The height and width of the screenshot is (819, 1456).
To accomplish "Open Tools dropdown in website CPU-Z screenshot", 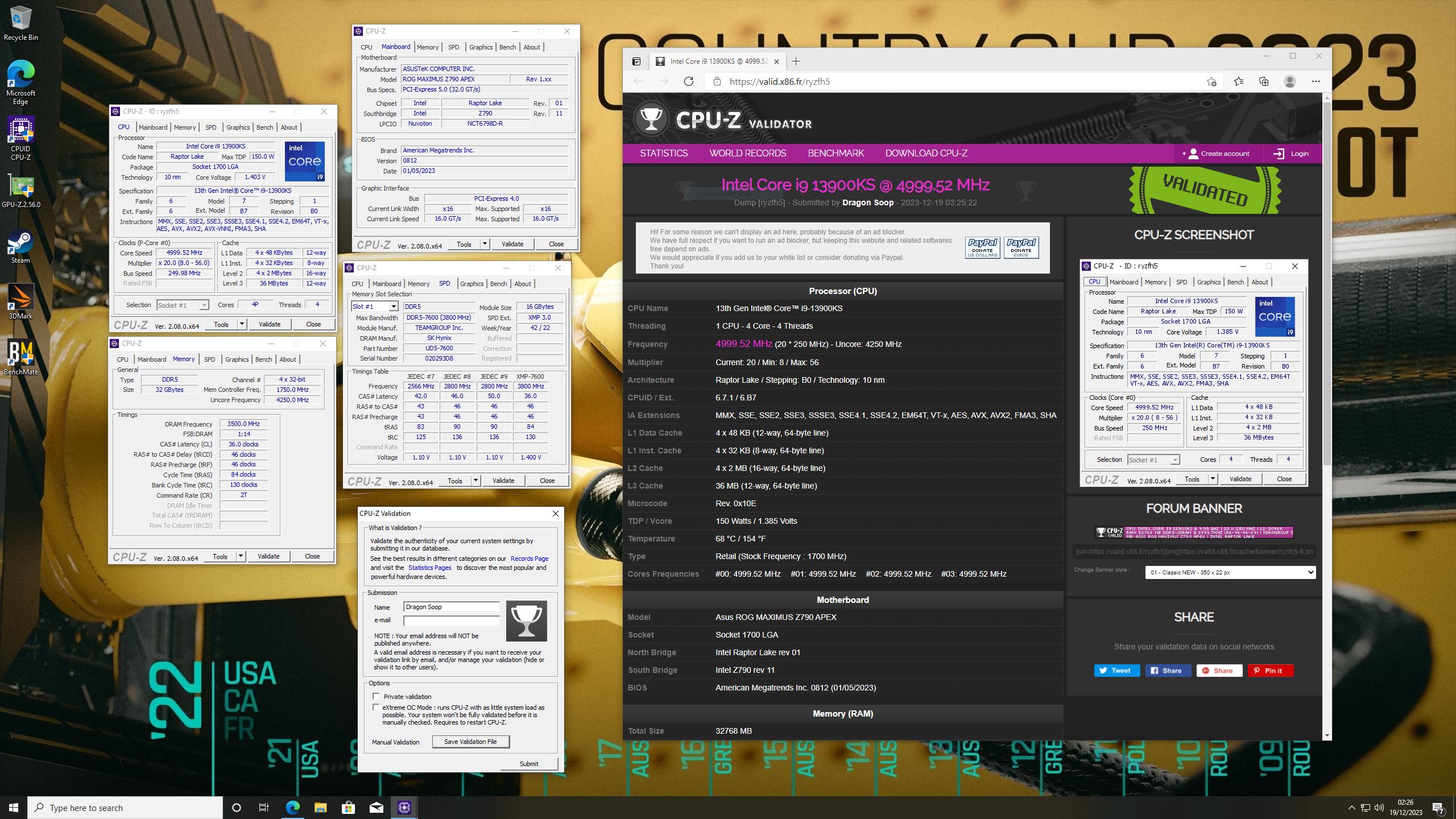I will click(x=1212, y=479).
